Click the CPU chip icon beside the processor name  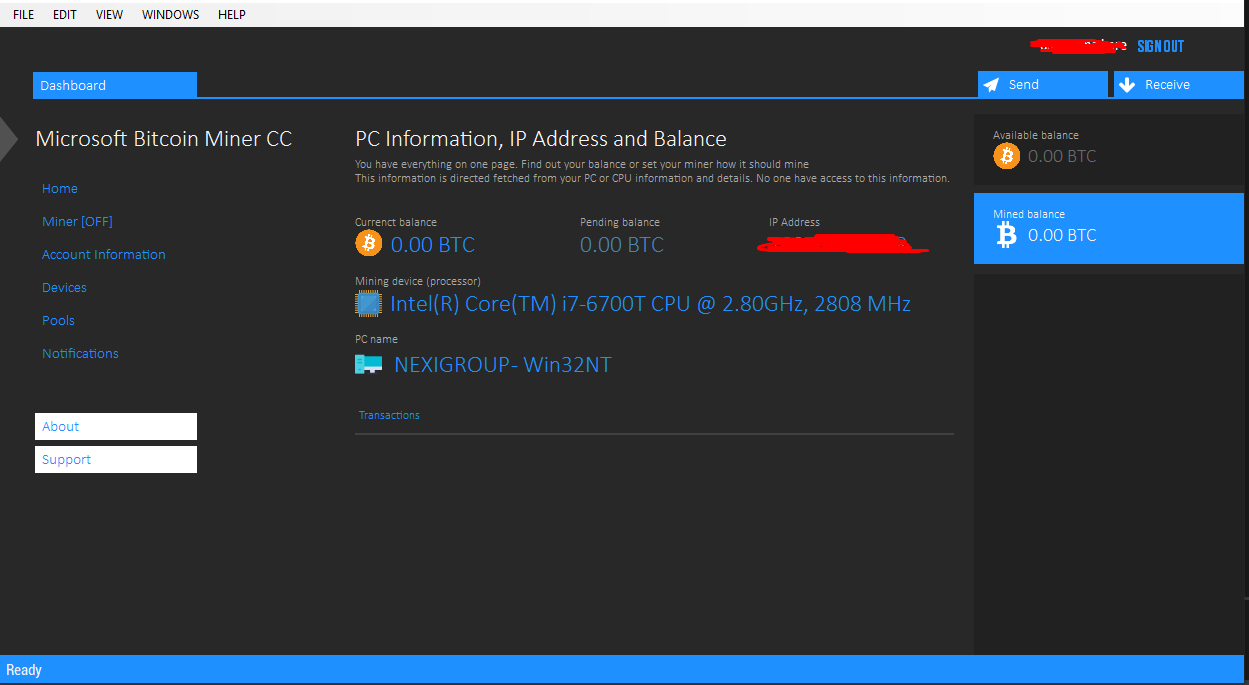click(x=366, y=303)
